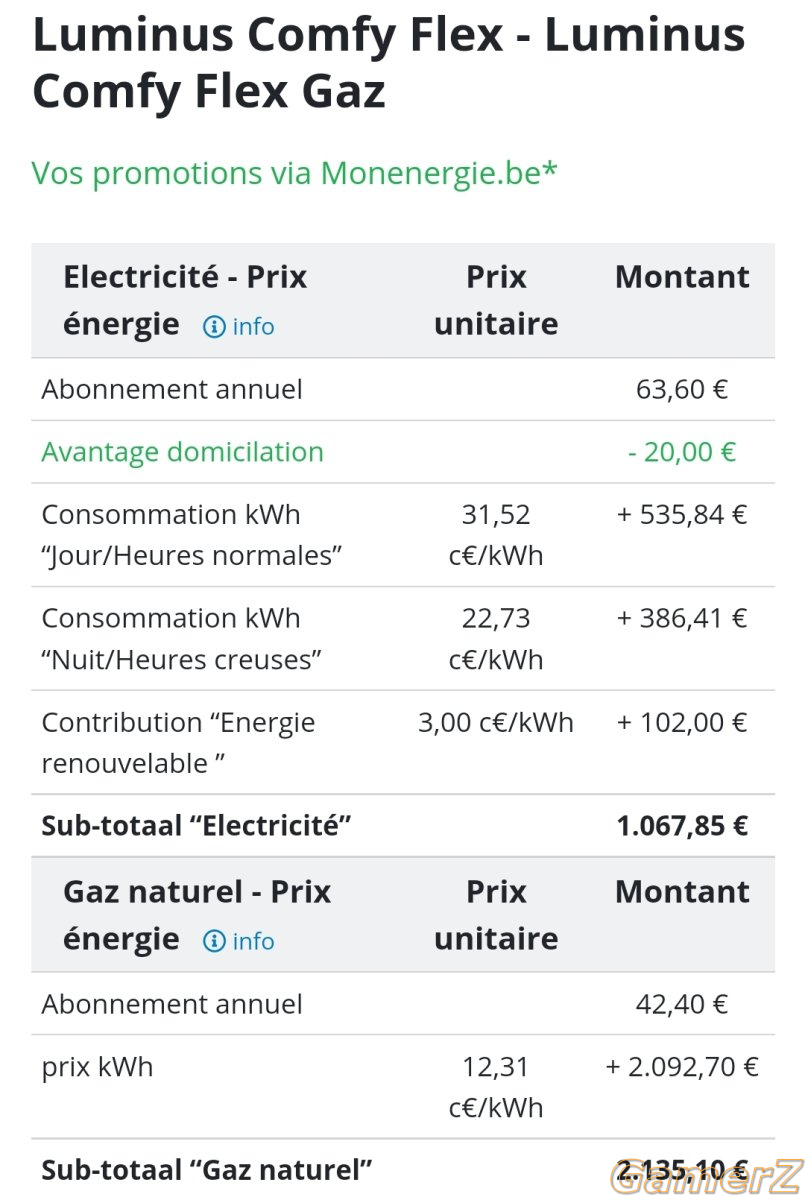Click the + 2.092,70 € gas amount
Screen dimensions: 805x1200
(x=682, y=1067)
